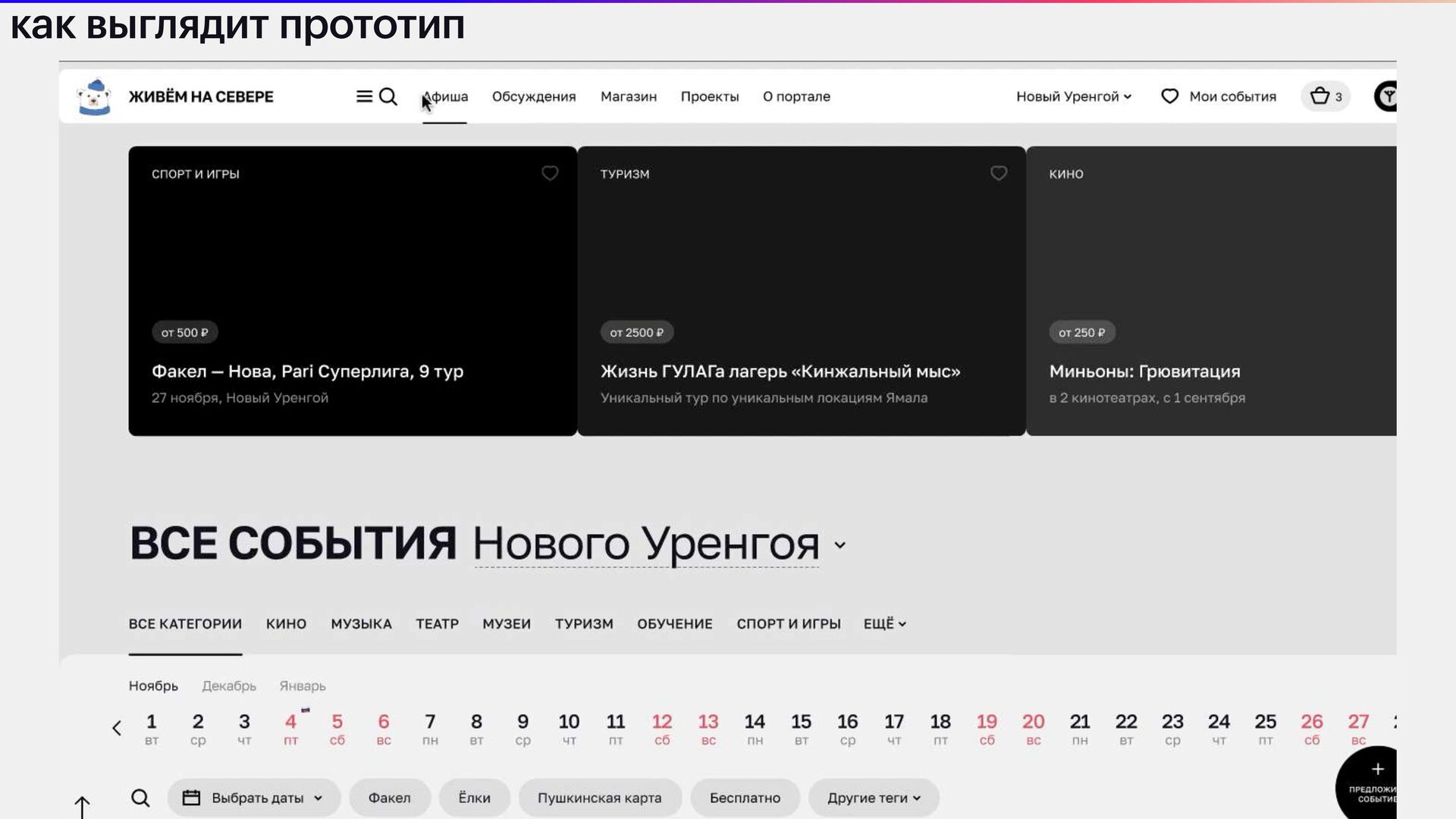Screen dimensions: 1456x819
Task: Expand the Новый Уренгой city dropdown
Action: [x=1073, y=96]
